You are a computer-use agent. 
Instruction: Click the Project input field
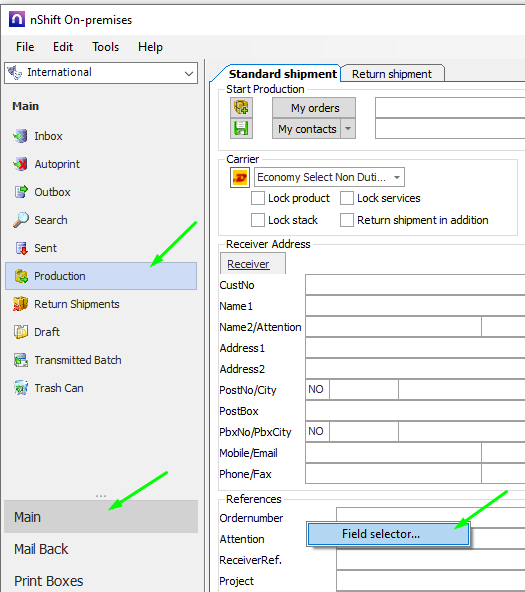431,581
